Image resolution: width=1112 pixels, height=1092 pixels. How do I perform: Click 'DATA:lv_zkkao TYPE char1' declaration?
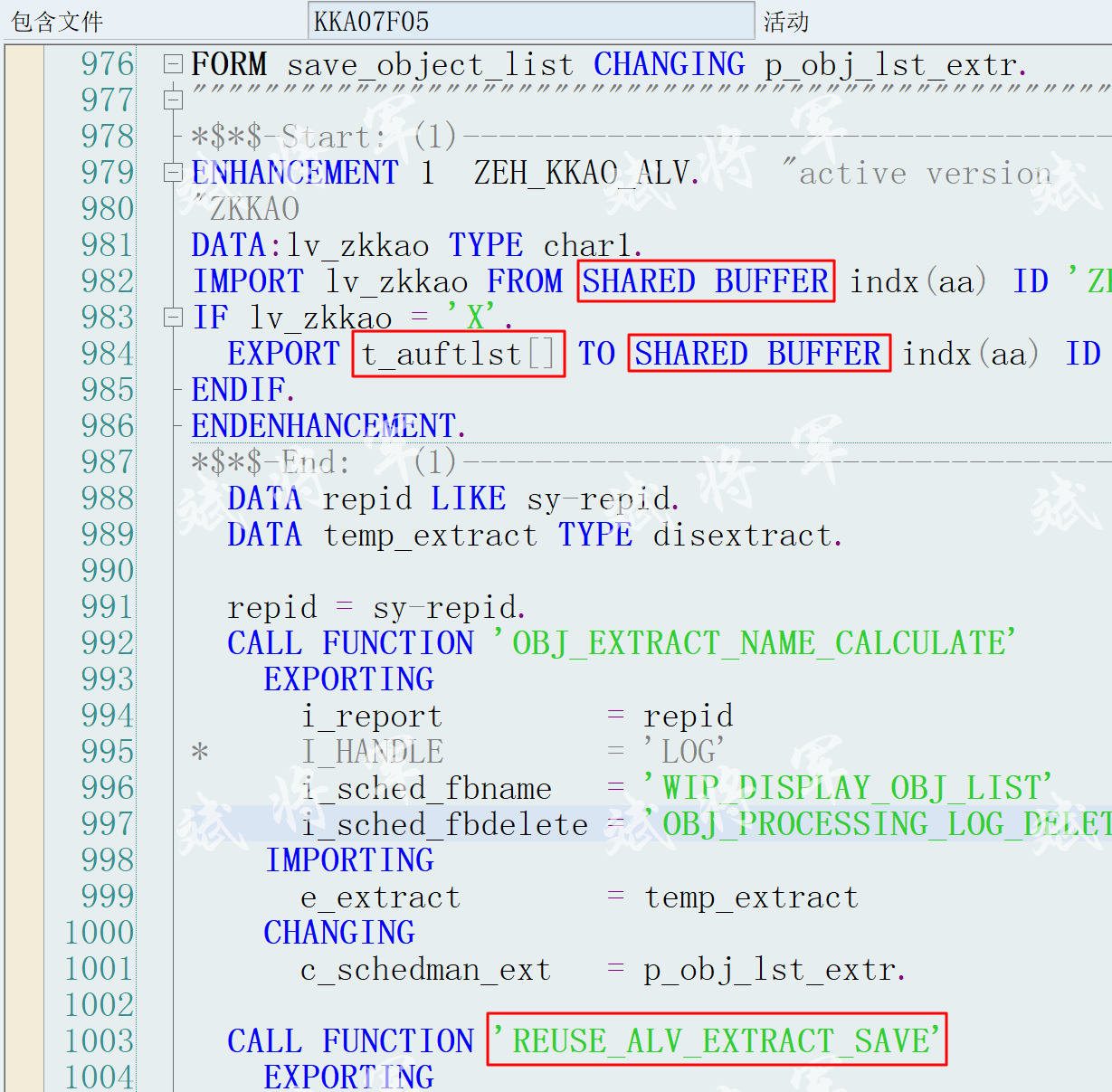[417, 245]
